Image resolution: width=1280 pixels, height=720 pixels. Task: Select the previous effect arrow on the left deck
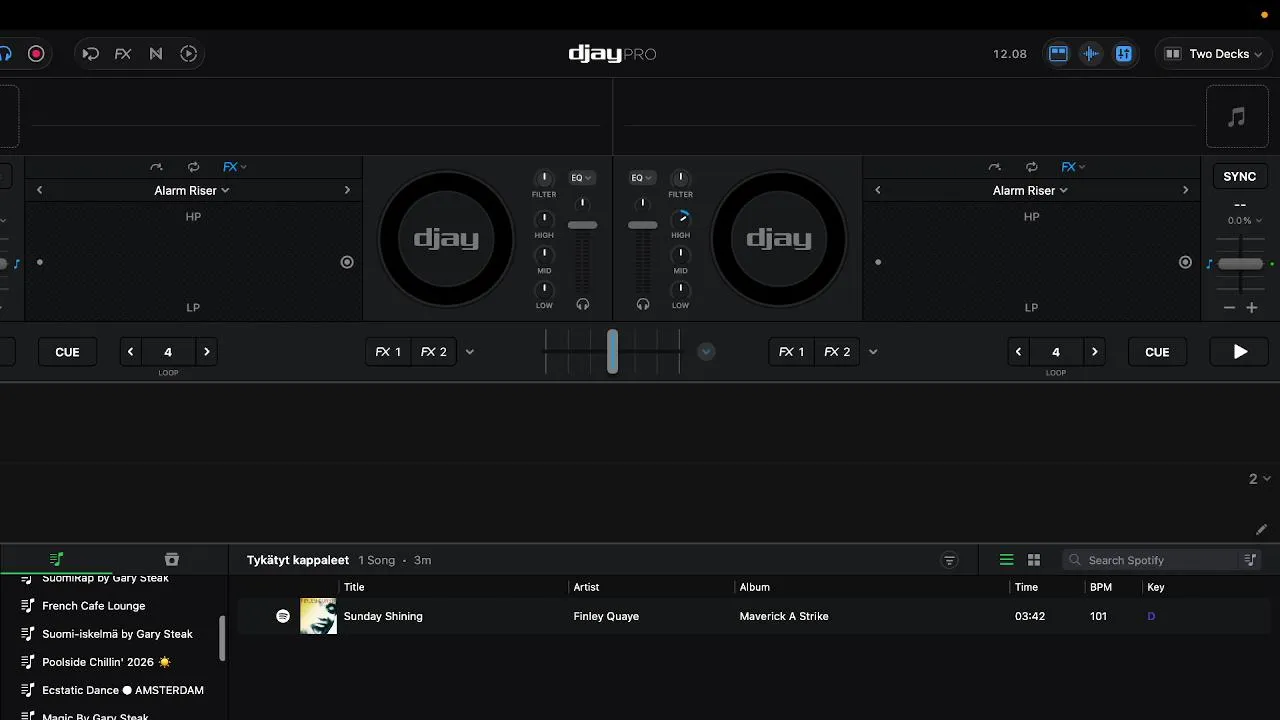[x=40, y=190]
